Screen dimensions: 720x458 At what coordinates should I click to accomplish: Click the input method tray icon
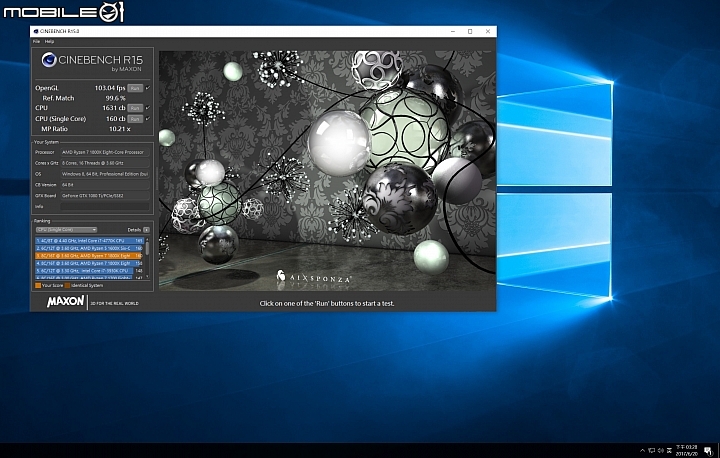click(x=669, y=451)
